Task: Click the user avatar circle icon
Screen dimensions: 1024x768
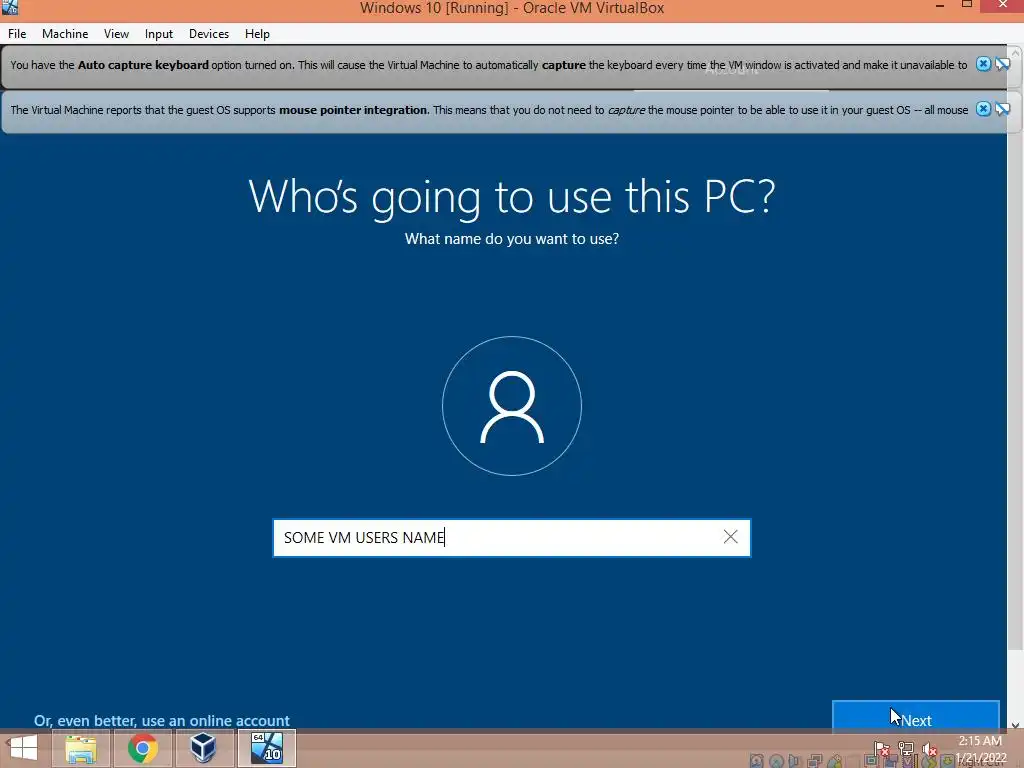Action: pyautogui.click(x=512, y=406)
